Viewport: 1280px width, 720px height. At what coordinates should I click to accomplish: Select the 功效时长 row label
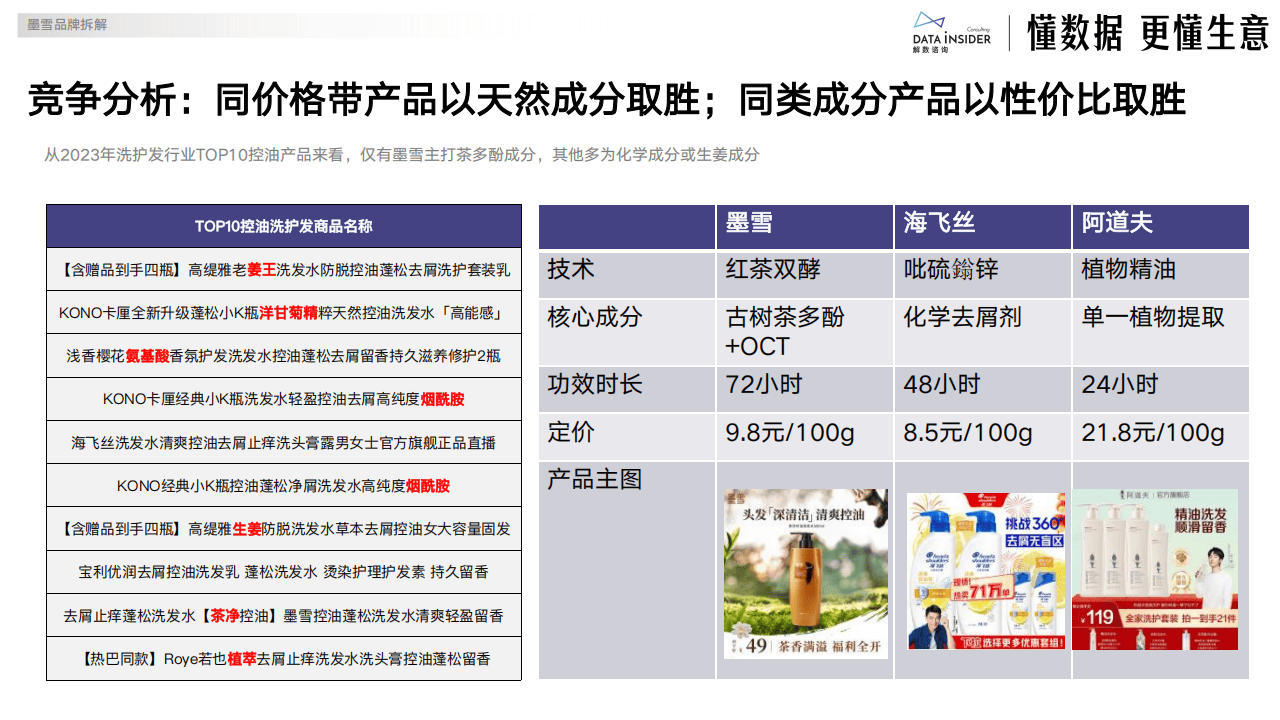click(x=627, y=389)
